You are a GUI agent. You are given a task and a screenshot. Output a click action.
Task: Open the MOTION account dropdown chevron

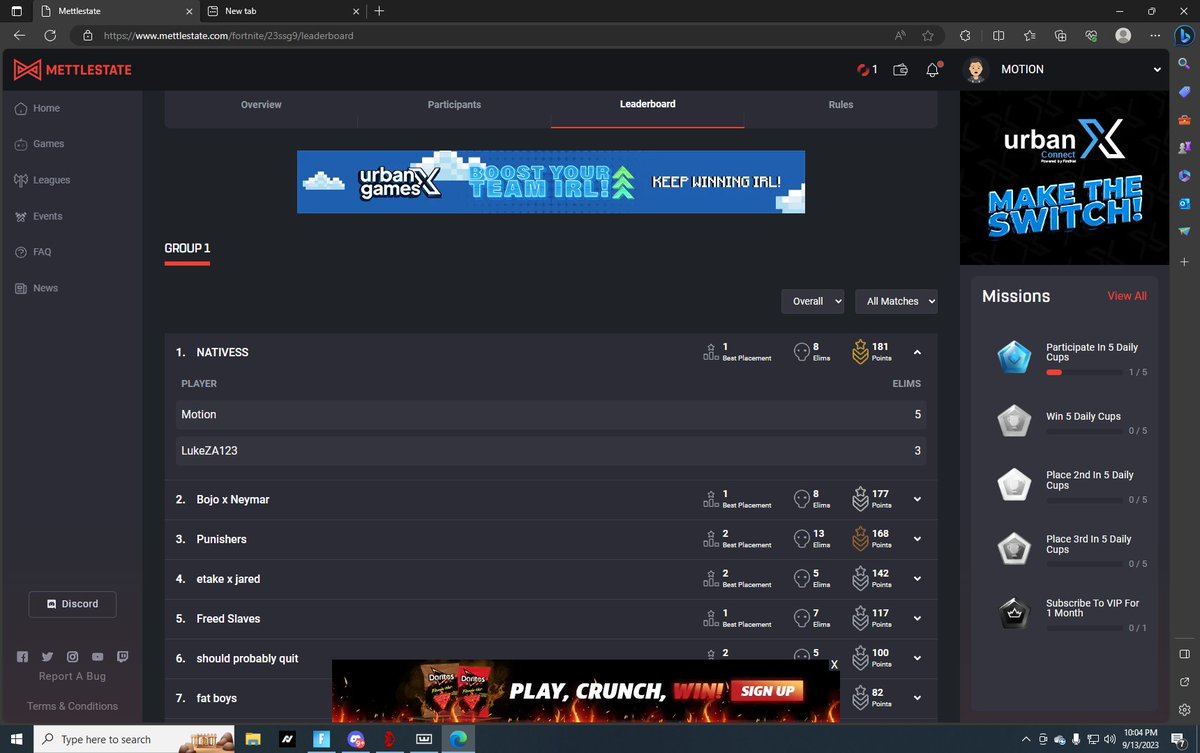pos(1157,70)
